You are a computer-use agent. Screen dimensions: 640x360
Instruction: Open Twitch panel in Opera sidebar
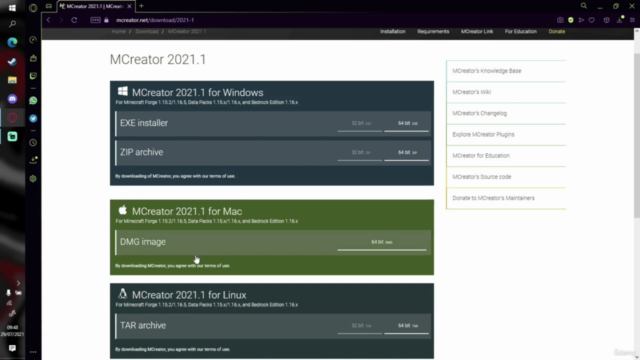(x=33, y=76)
